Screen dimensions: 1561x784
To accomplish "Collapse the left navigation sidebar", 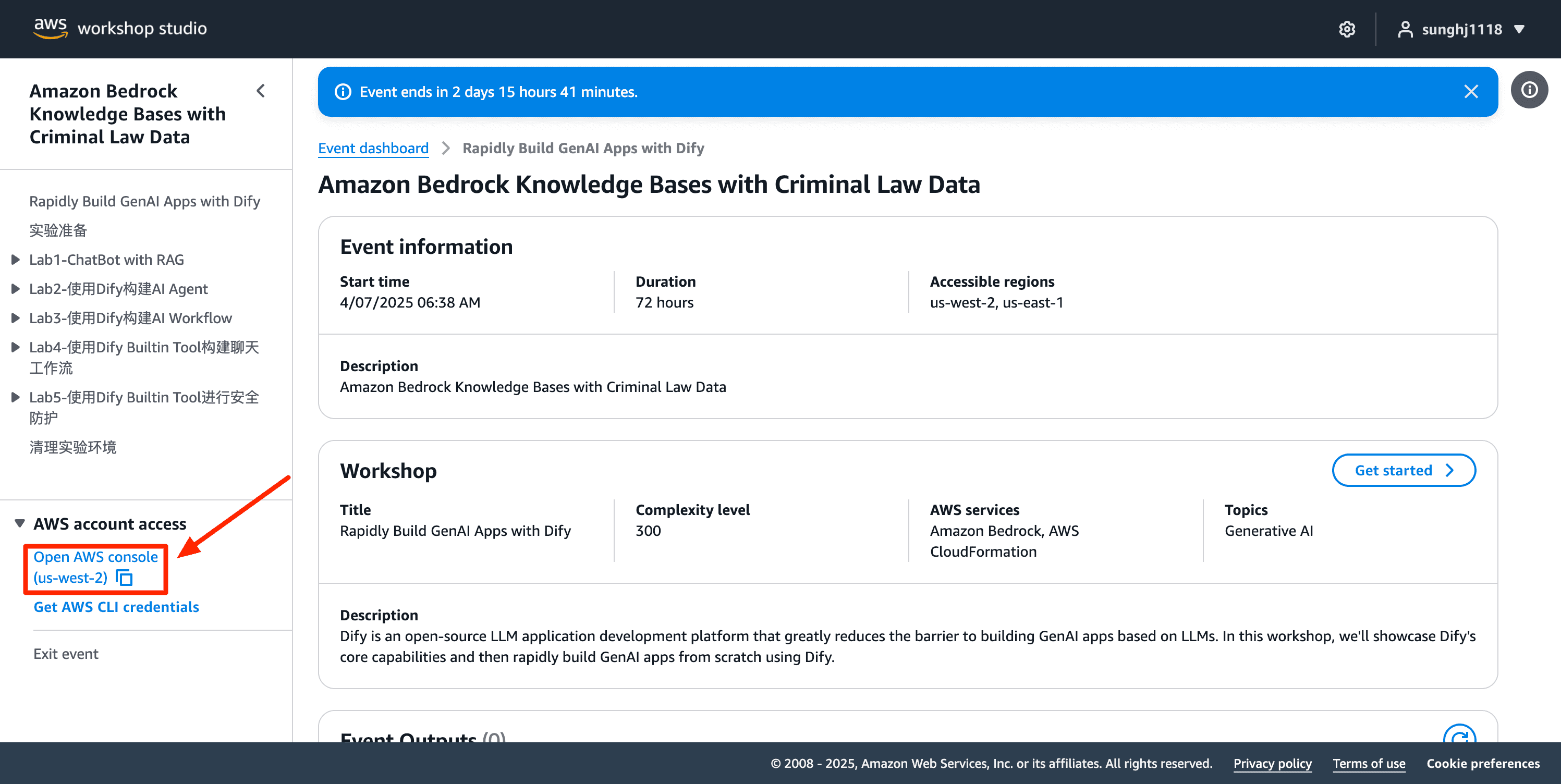I will (x=261, y=91).
